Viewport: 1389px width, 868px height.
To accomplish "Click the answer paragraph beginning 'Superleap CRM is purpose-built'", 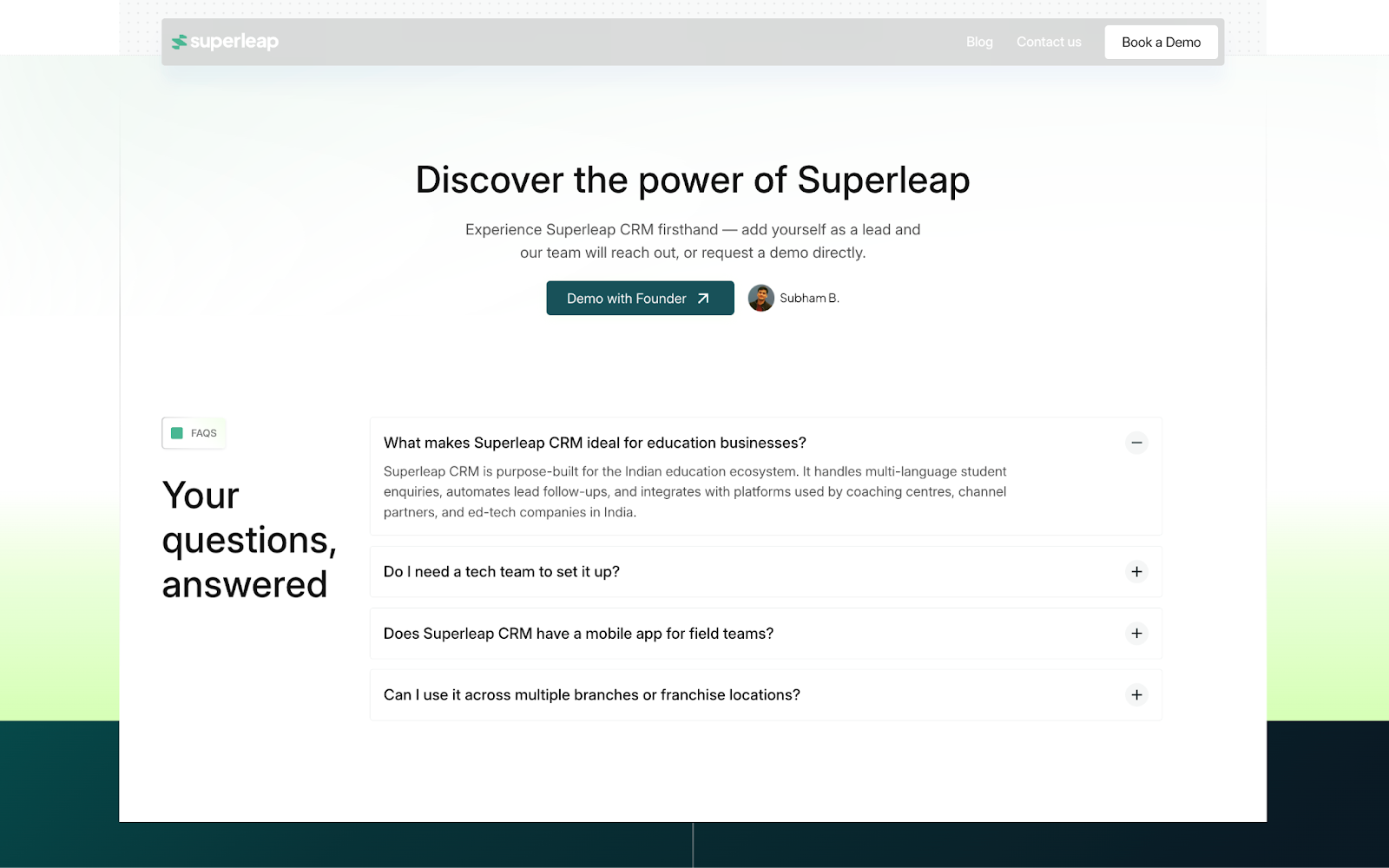I will [695, 492].
